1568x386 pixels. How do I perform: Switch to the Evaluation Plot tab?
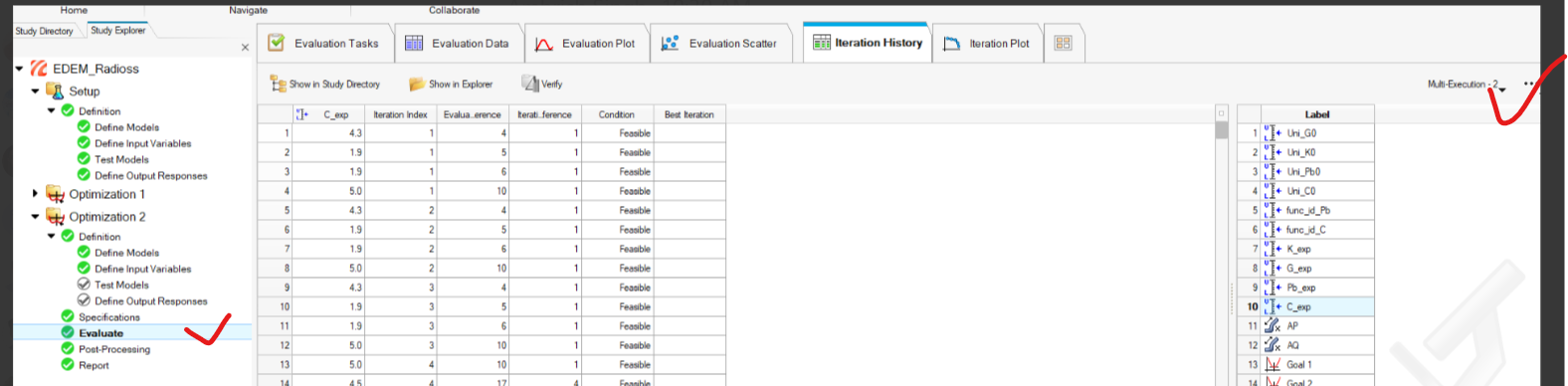coord(585,44)
